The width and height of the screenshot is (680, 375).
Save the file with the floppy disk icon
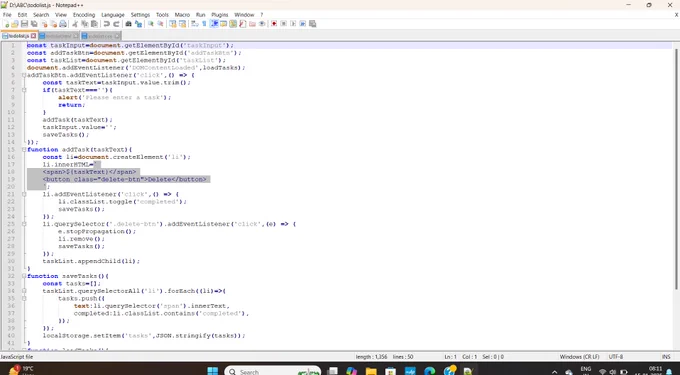point(24,23)
